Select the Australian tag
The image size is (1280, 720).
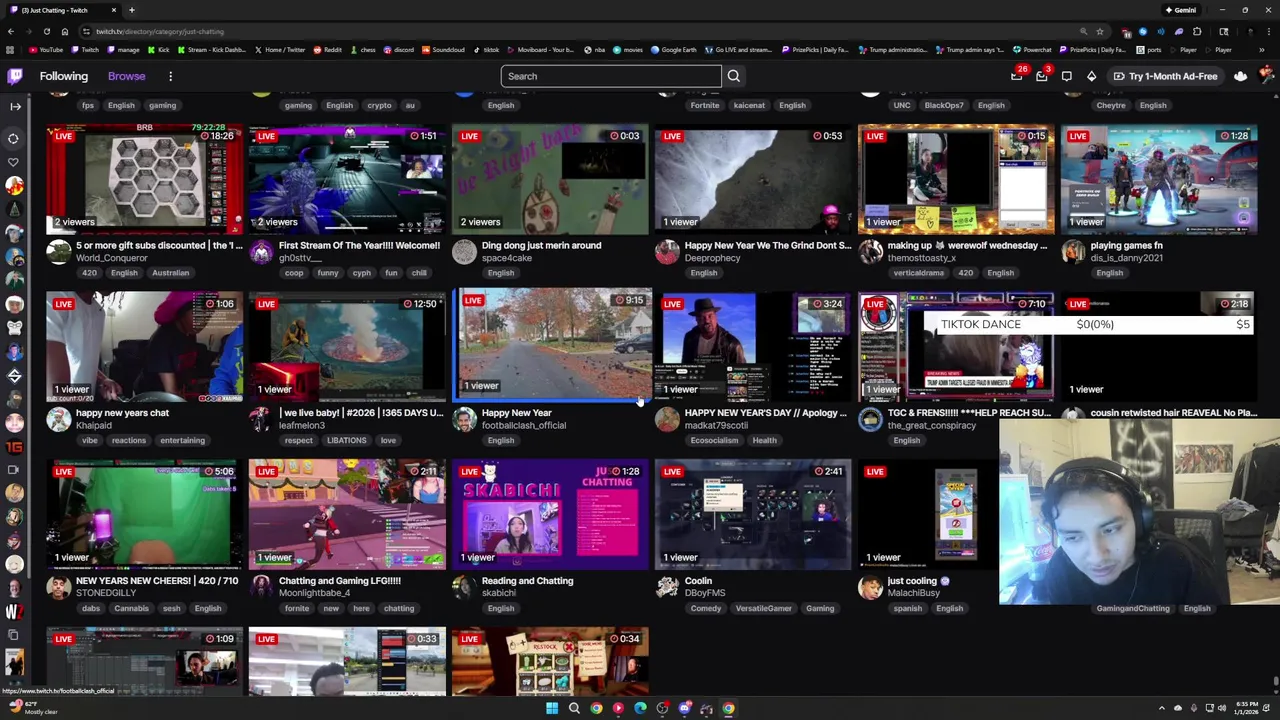[x=170, y=273]
